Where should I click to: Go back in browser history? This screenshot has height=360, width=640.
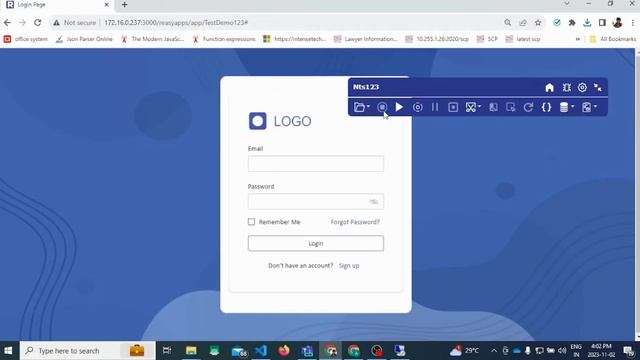point(7,23)
